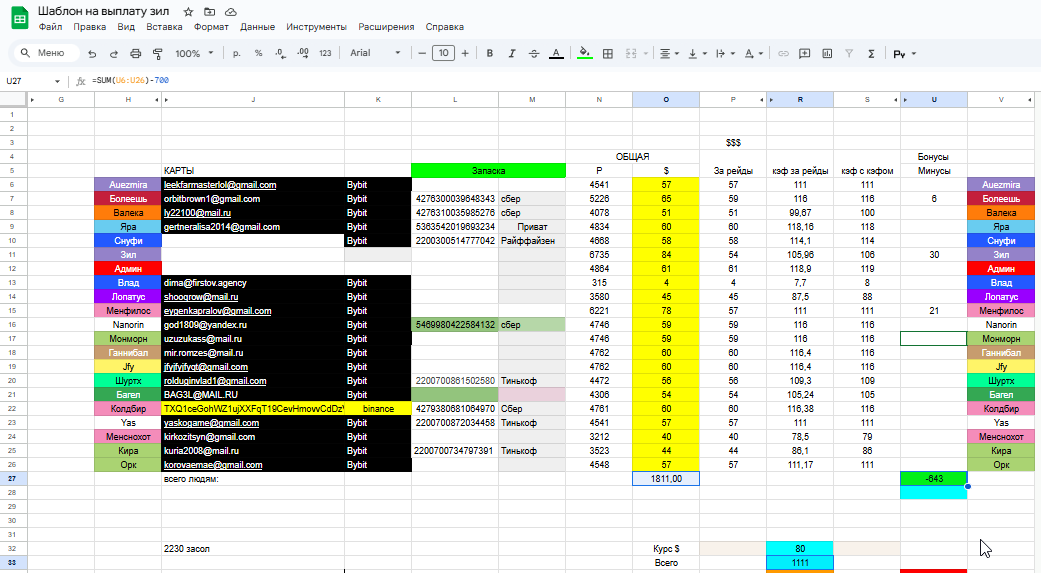Image resolution: width=1041 pixels, height=573 pixels.
Task: Open text wrapping dropdown
Action: [x=724, y=53]
